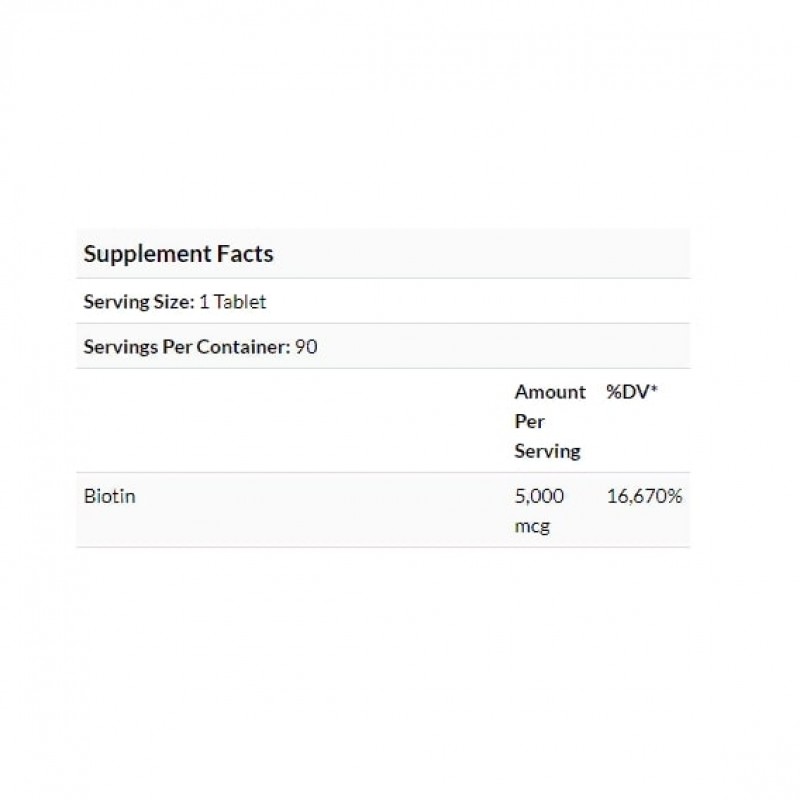Select the Biotin ingredient name

click(109, 496)
